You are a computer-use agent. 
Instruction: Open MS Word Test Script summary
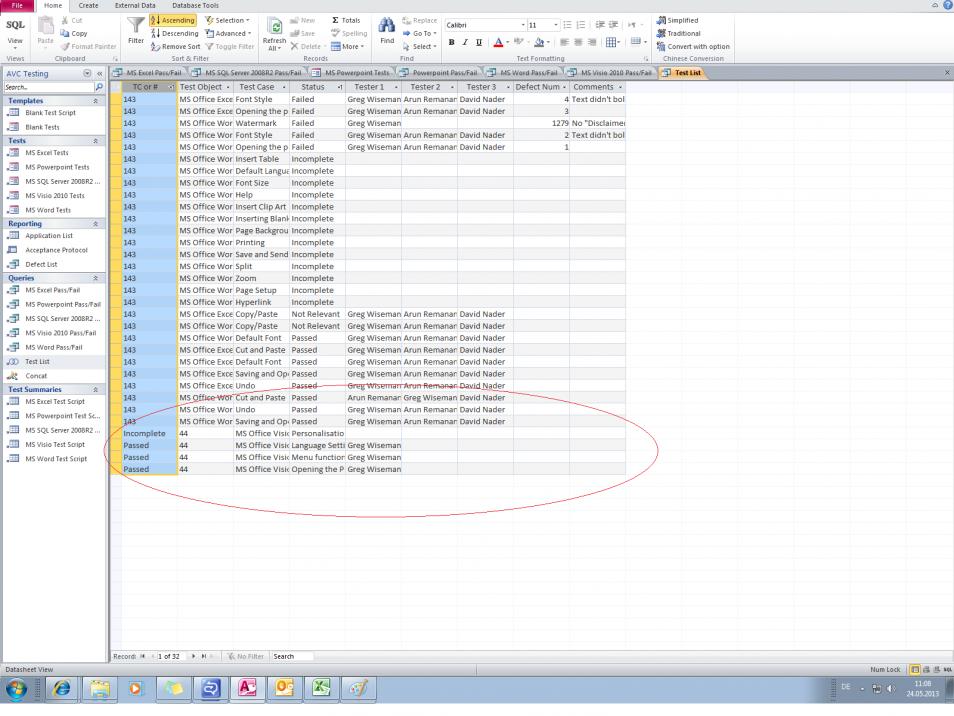pos(56,459)
